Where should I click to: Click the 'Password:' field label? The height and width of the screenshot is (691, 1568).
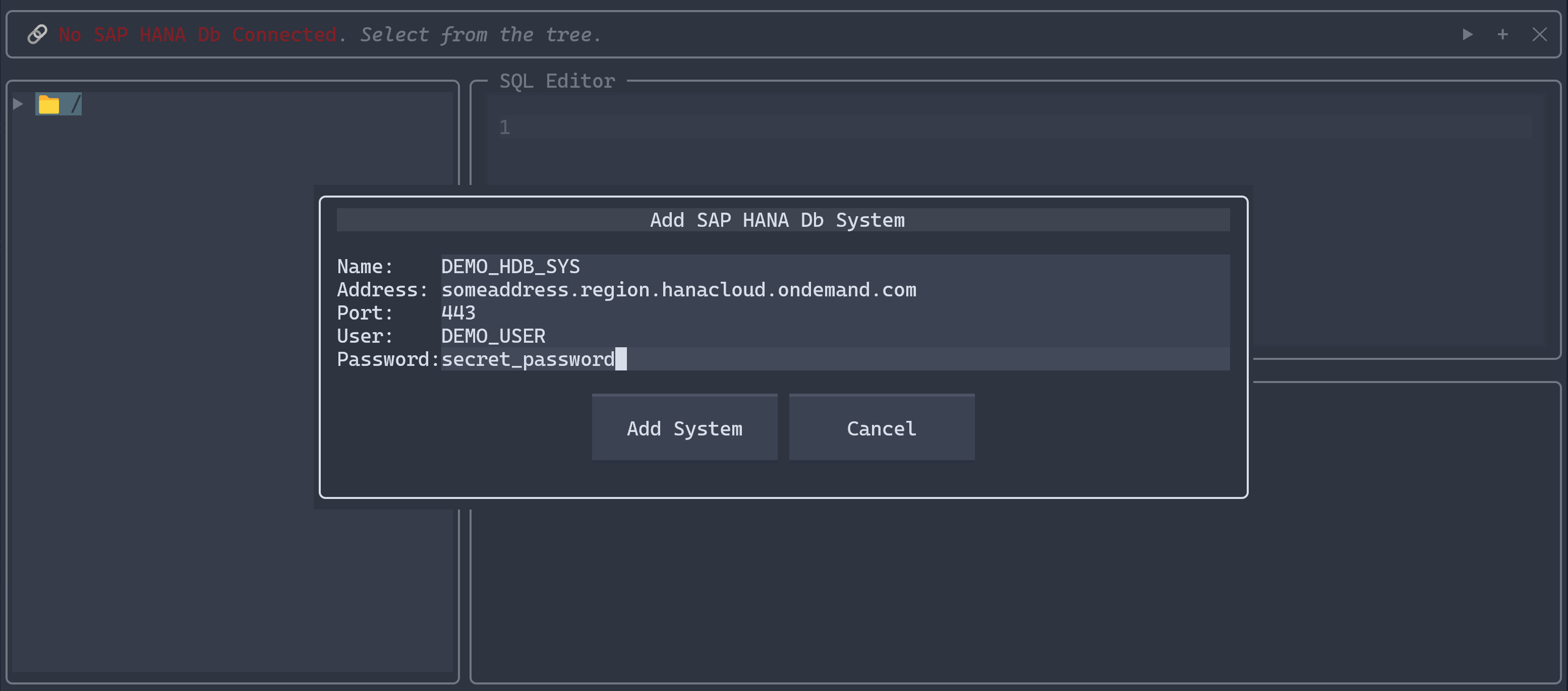click(388, 359)
